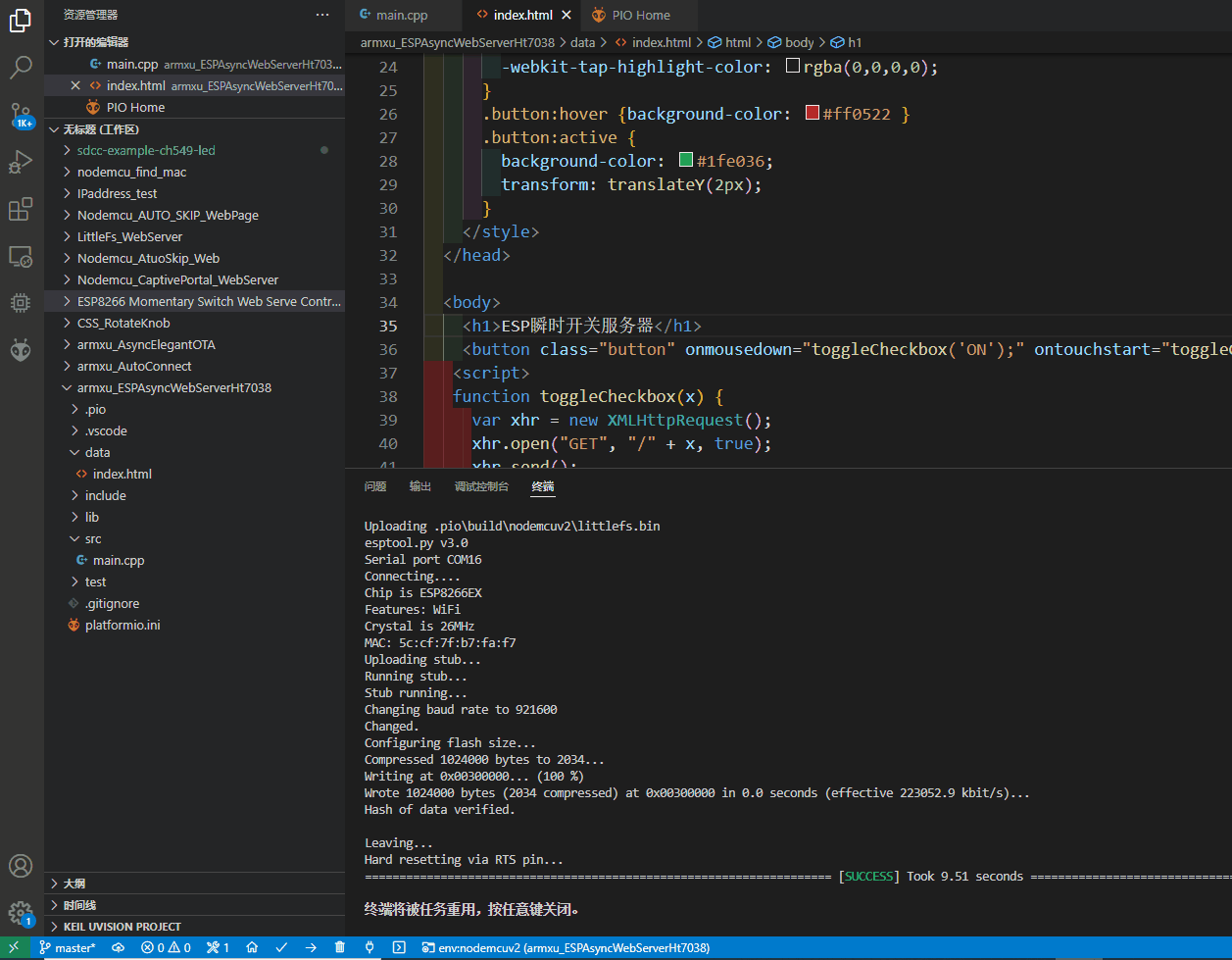1232x960 pixels.
Task: Click the master* git branch indicator
Action: pos(68,948)
